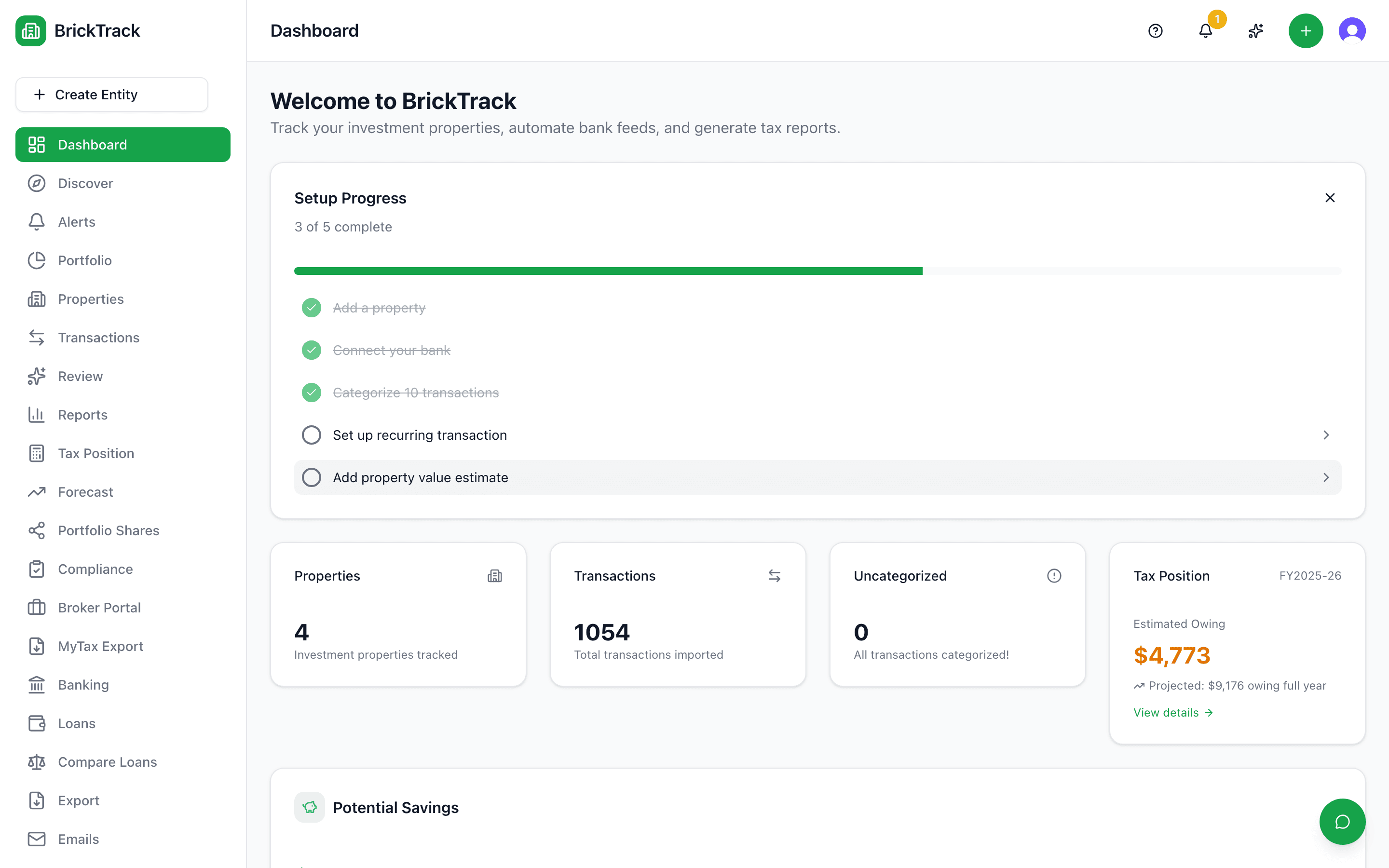Image resolution: width=1389 pixels, height=868 pixels.
Task: Click the building icon on the Properties card
Action: [x=495, y=576]
